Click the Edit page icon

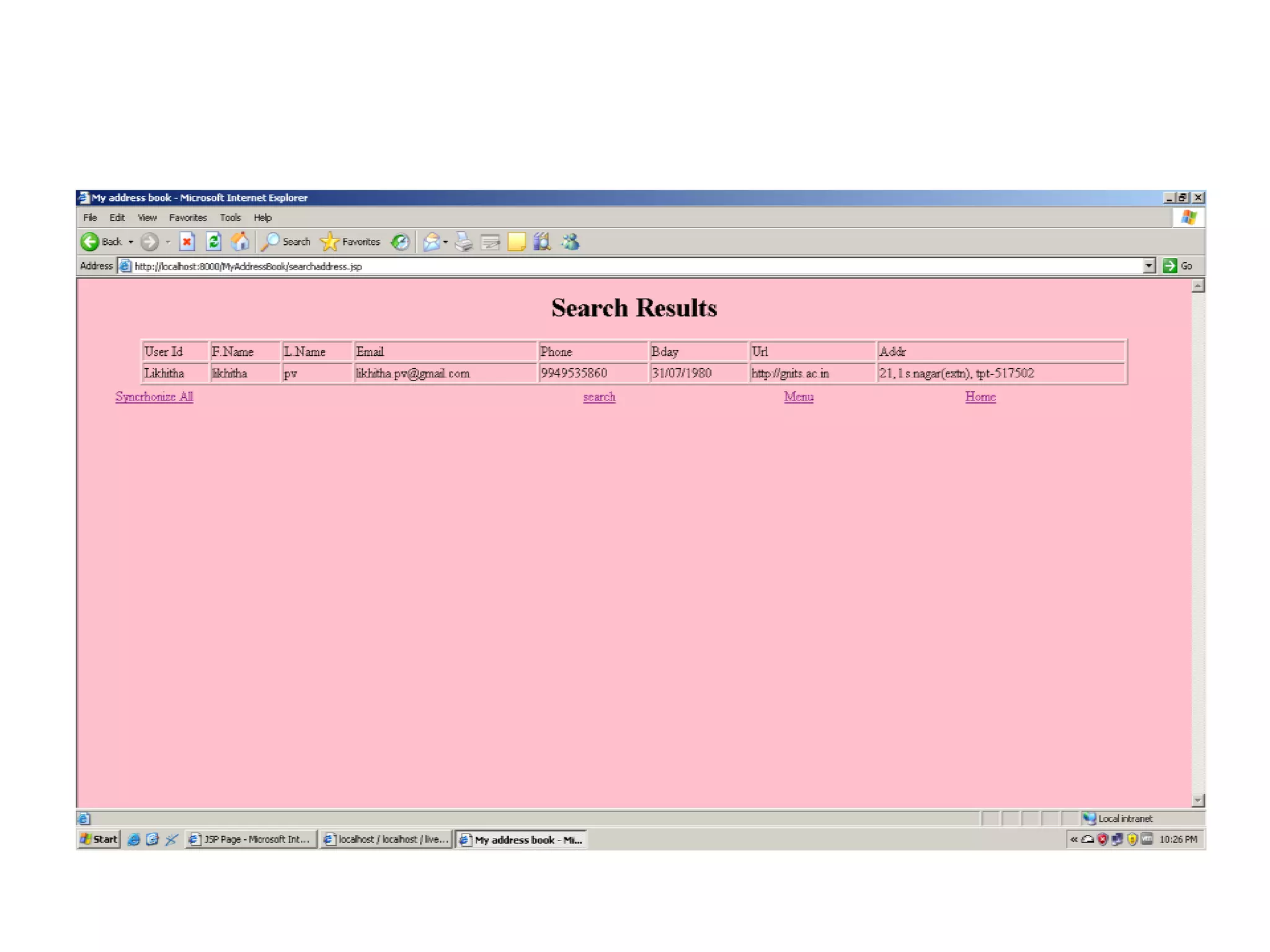point(490,242)
